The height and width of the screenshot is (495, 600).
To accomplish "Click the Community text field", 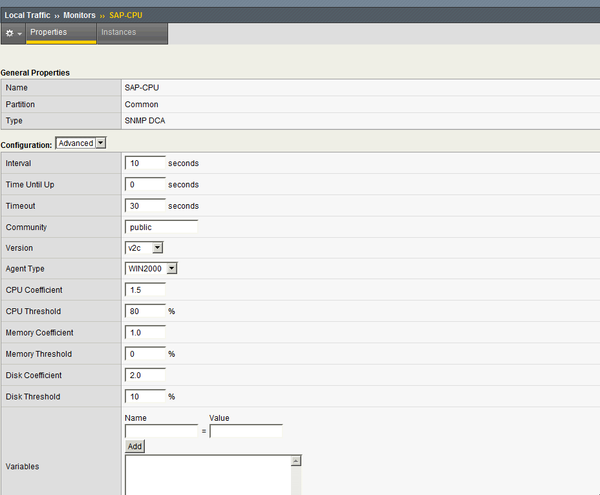I will pyautogui.click(x=161, y=227).
